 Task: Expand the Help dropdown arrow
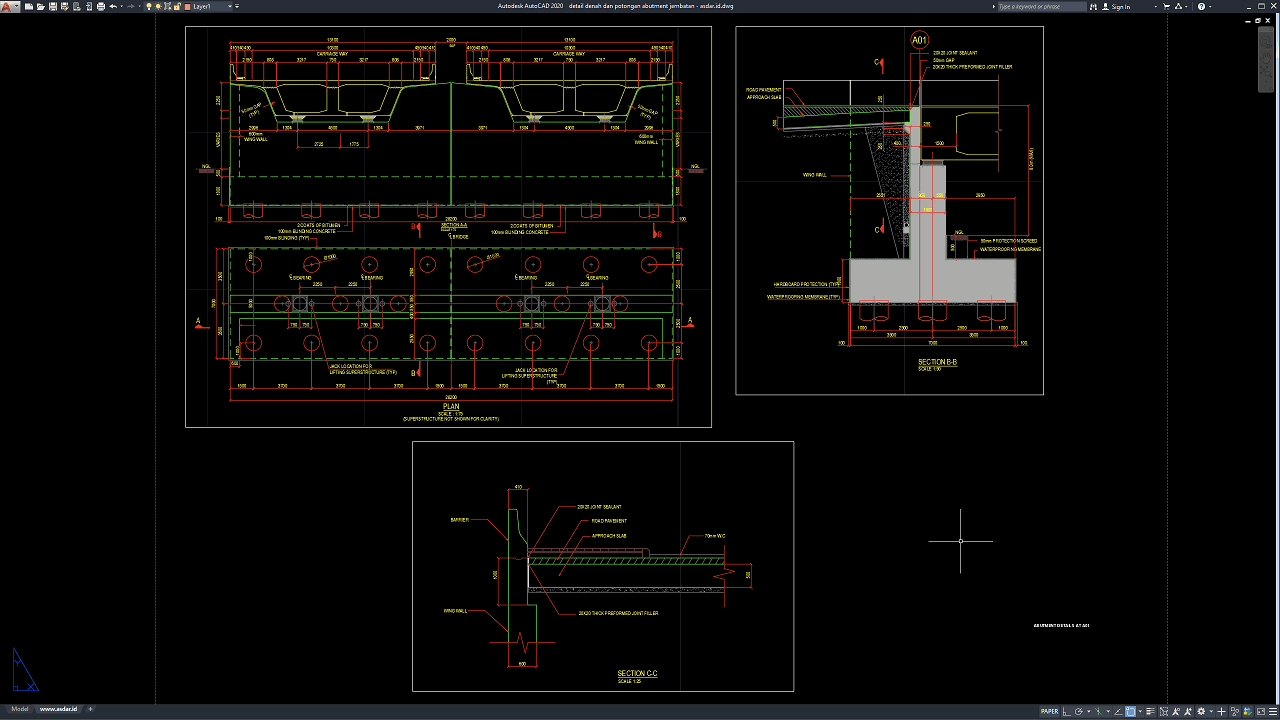pyautogui.click(x=1209, y=6)
